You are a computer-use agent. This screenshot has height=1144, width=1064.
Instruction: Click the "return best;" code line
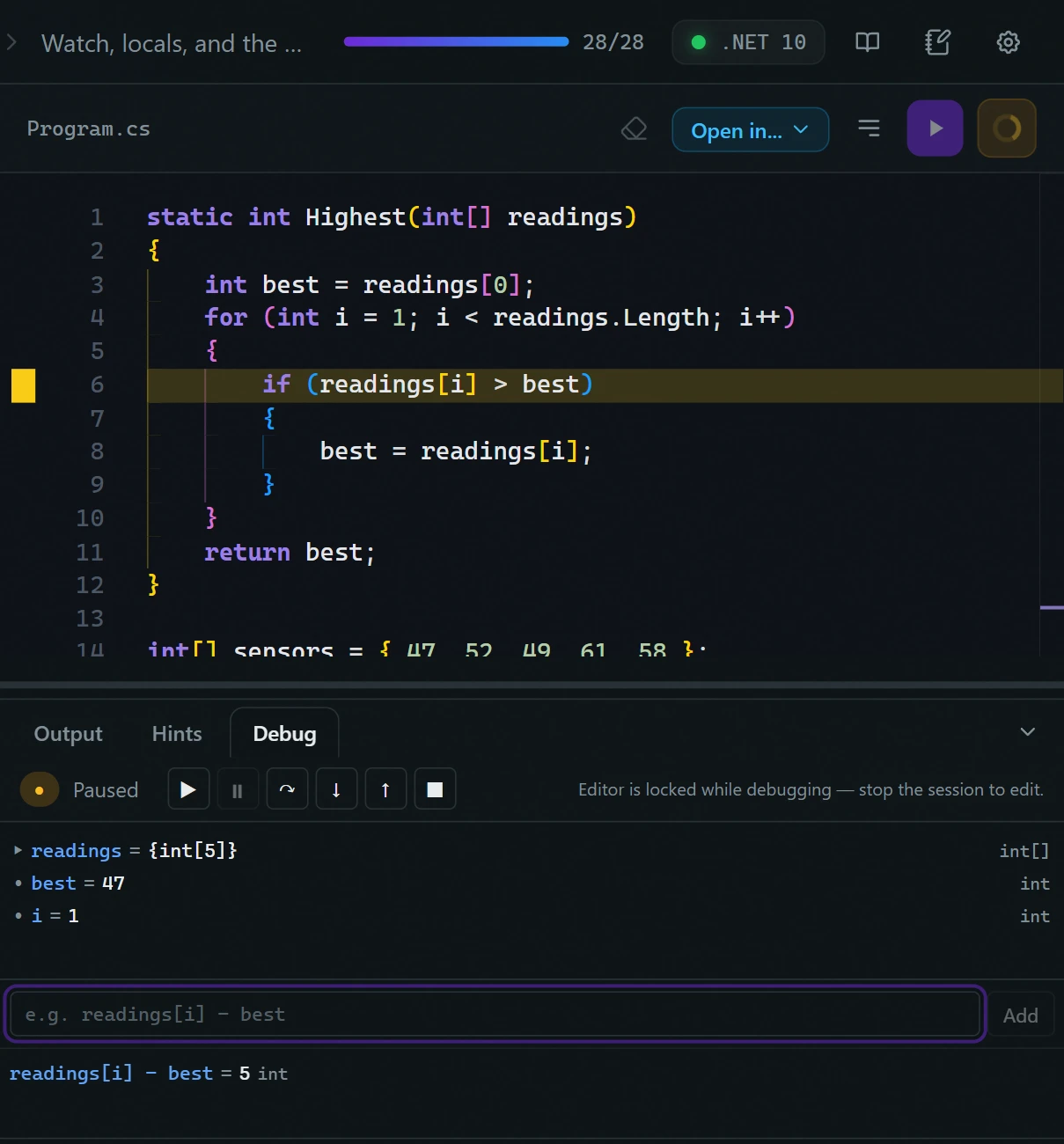290,553
